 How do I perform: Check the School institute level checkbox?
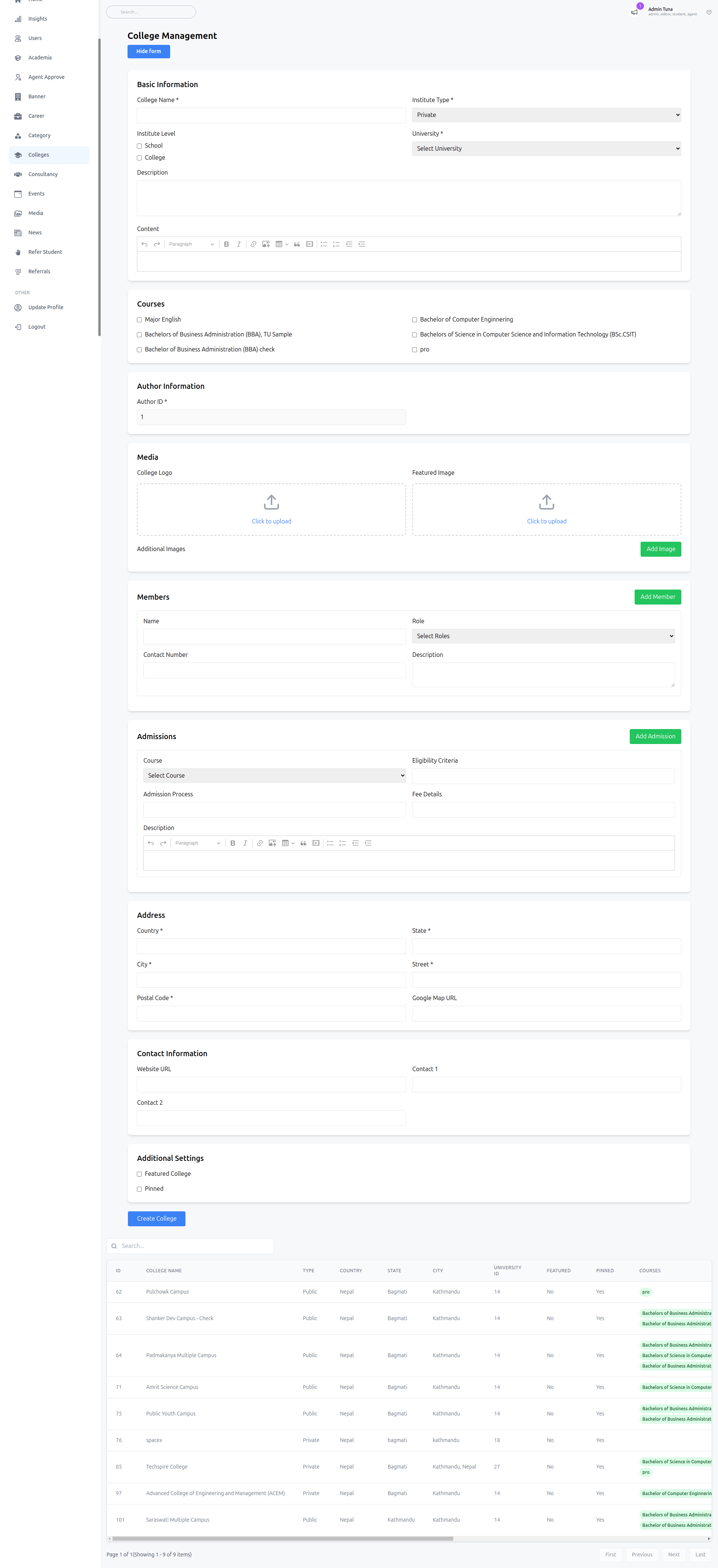[x=139, y=145]
